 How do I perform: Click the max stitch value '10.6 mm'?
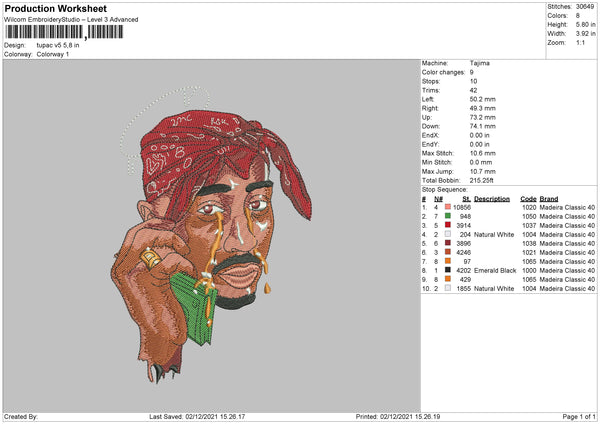click(483, 153)
